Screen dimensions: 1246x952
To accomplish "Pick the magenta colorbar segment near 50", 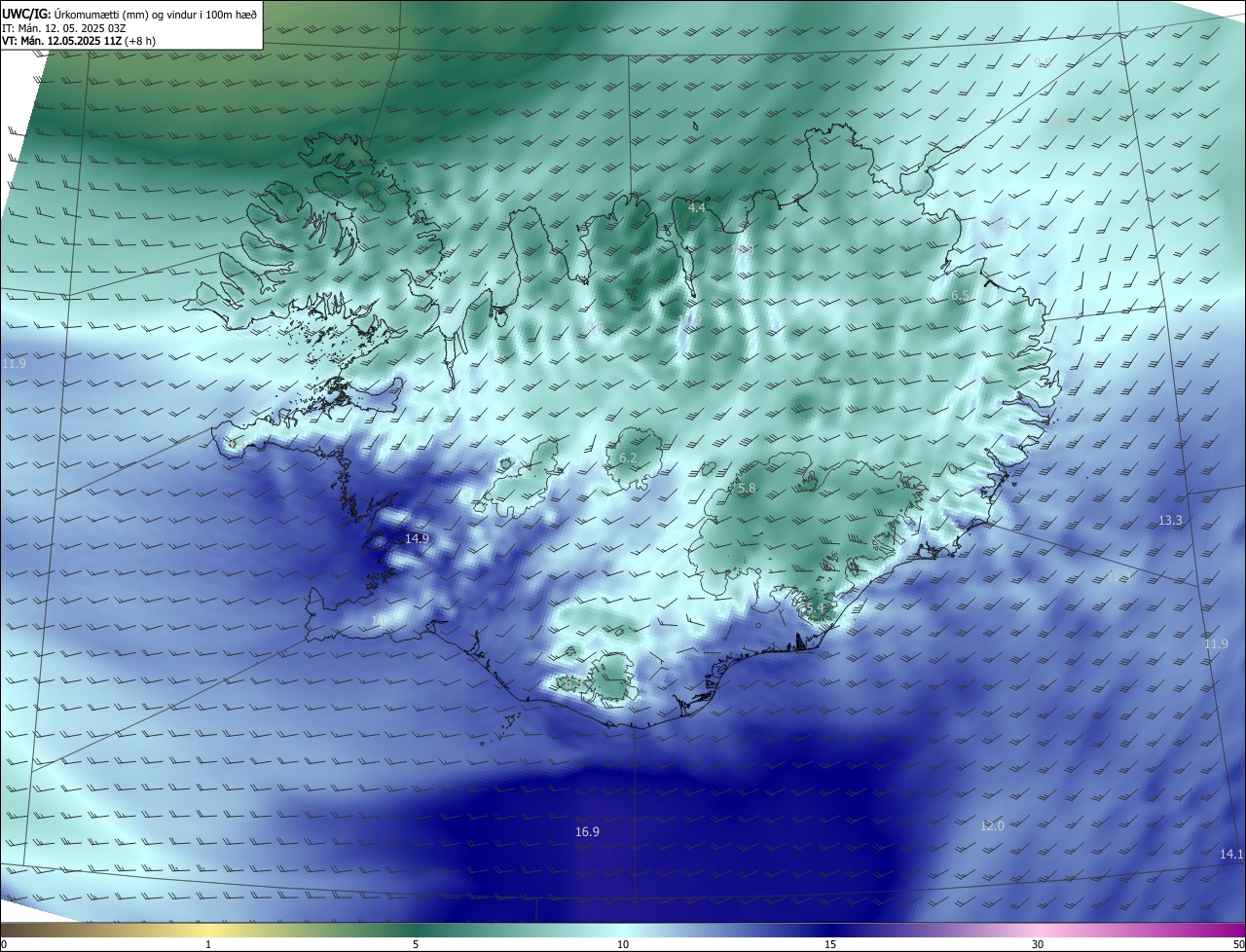I will point(1231,930).
